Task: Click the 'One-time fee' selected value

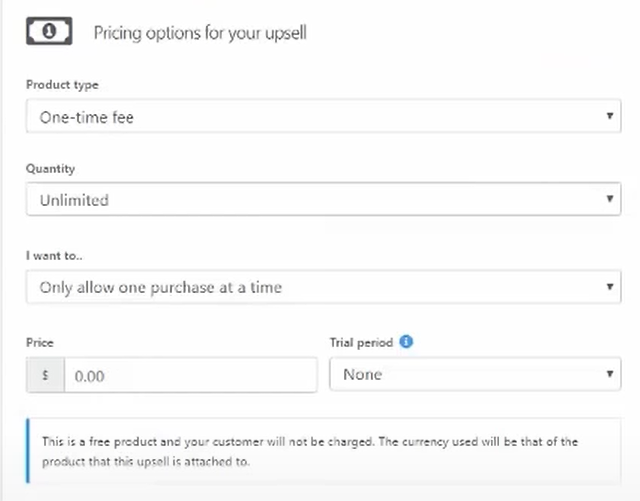Action: (87, 118)
